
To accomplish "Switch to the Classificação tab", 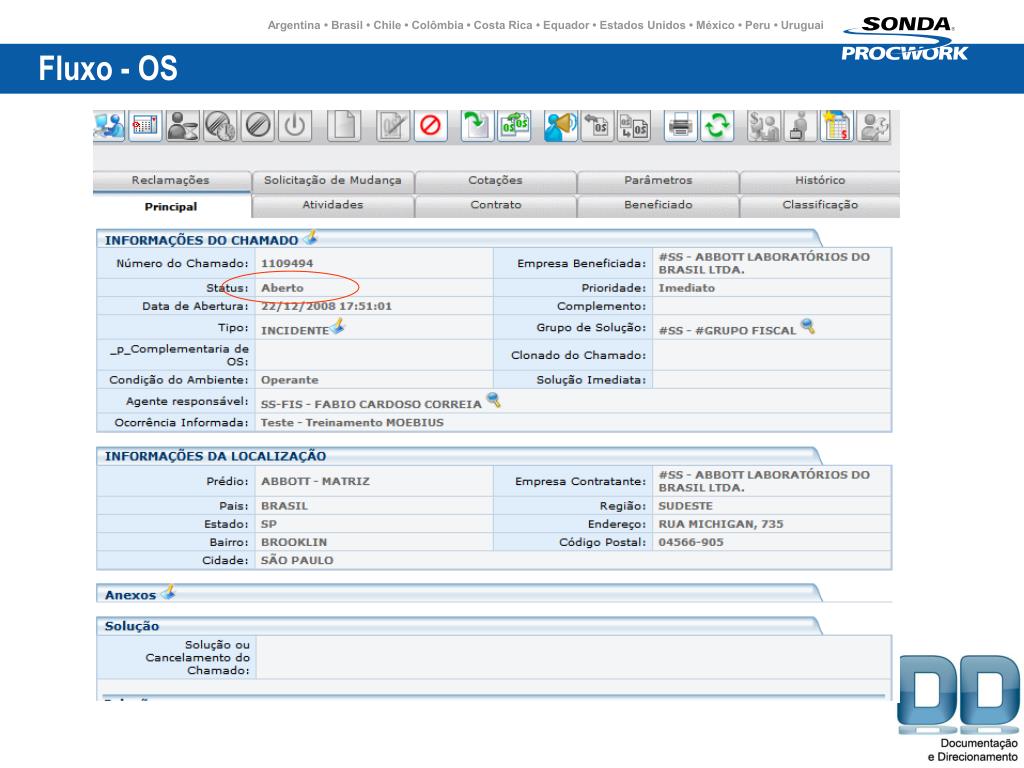I will pos(820,206).
